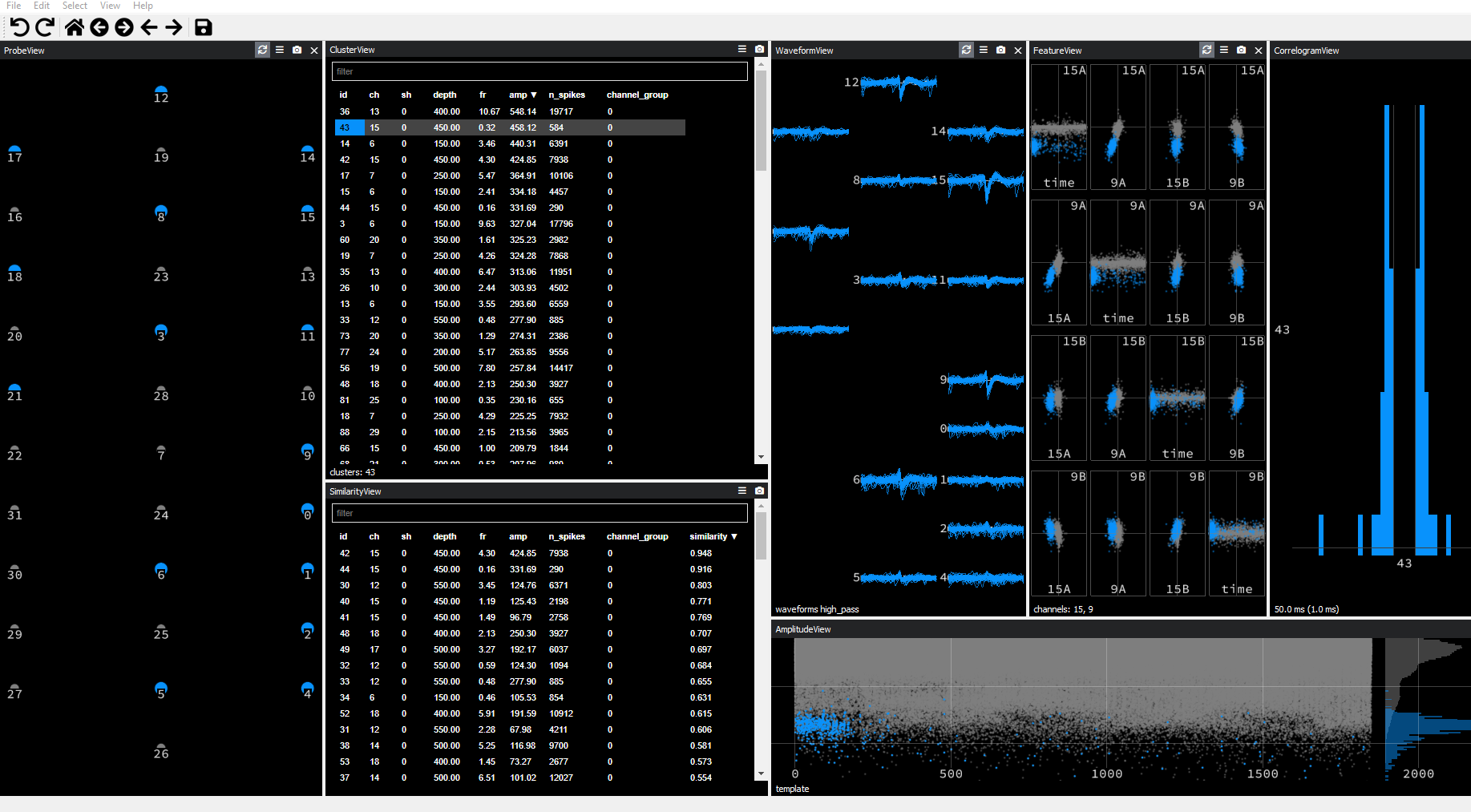The height and width of the screenshot is (812, 1471).
Task: Undo the last action
Action: 19,27
